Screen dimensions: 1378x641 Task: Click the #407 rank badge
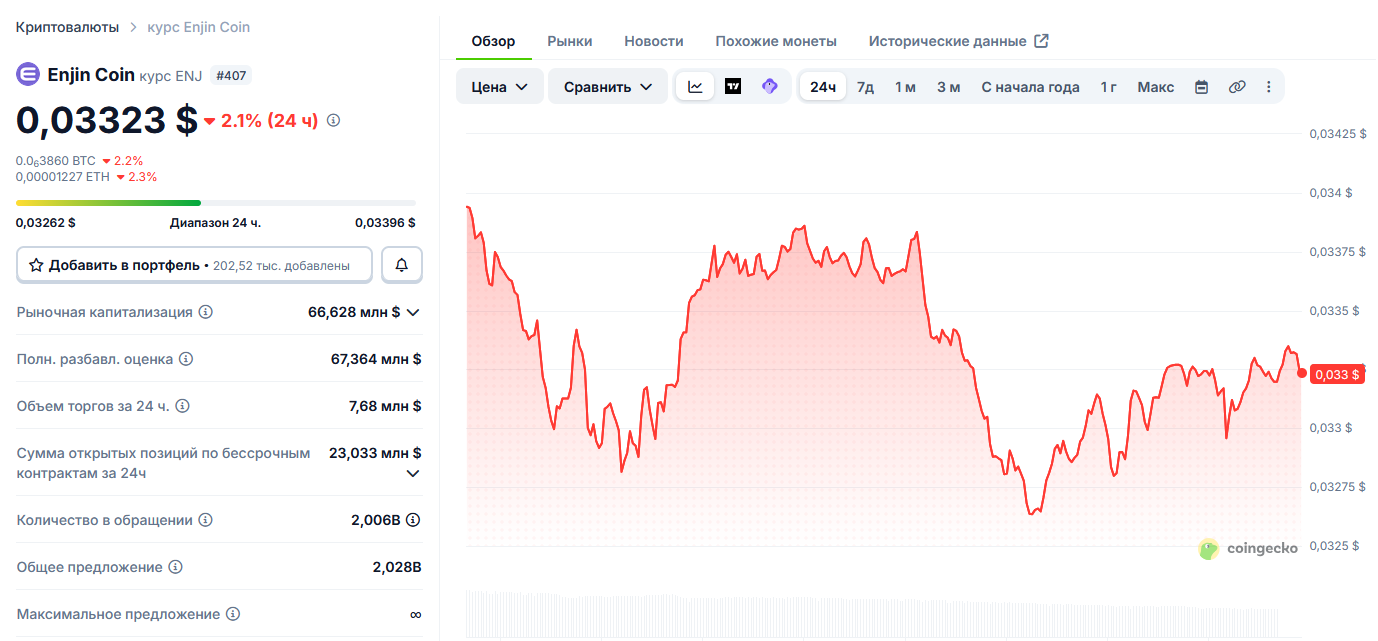click(x=232, y=75)
